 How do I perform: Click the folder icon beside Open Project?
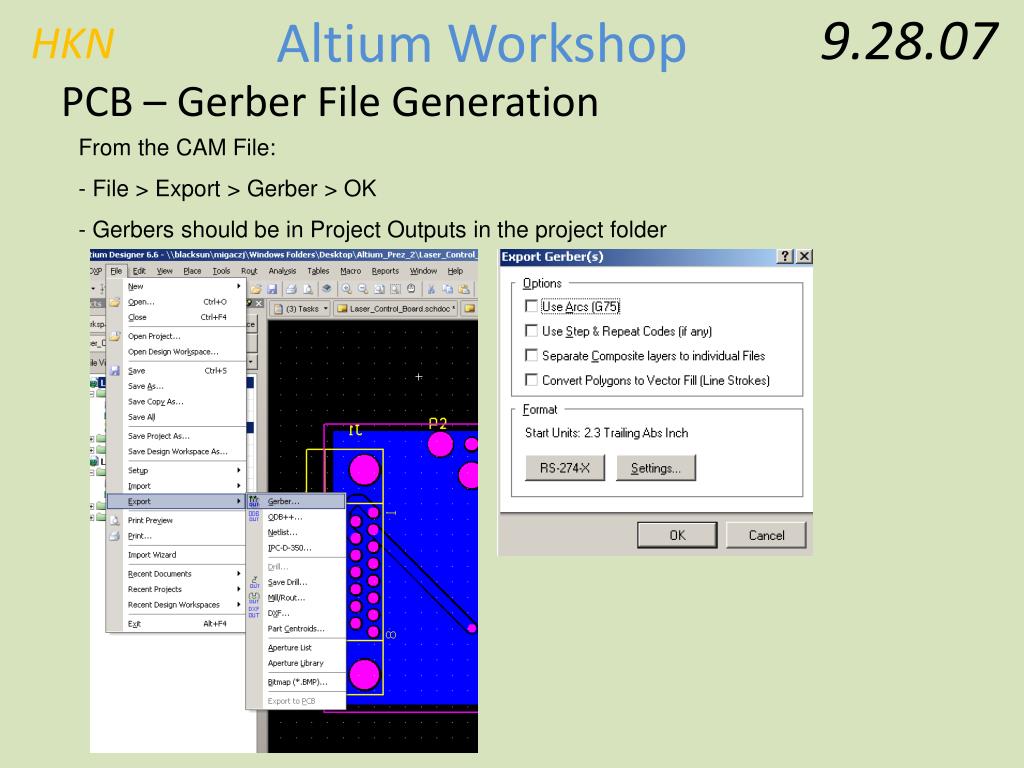point(114,336)
